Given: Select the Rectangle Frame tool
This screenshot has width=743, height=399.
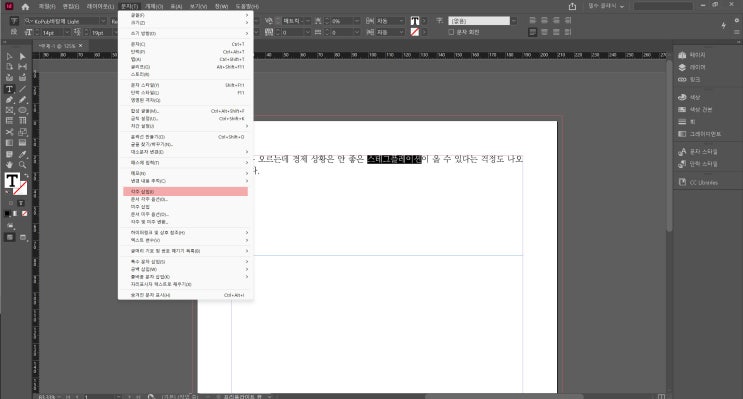Looking at the screenshot, I should coord(9,110).
